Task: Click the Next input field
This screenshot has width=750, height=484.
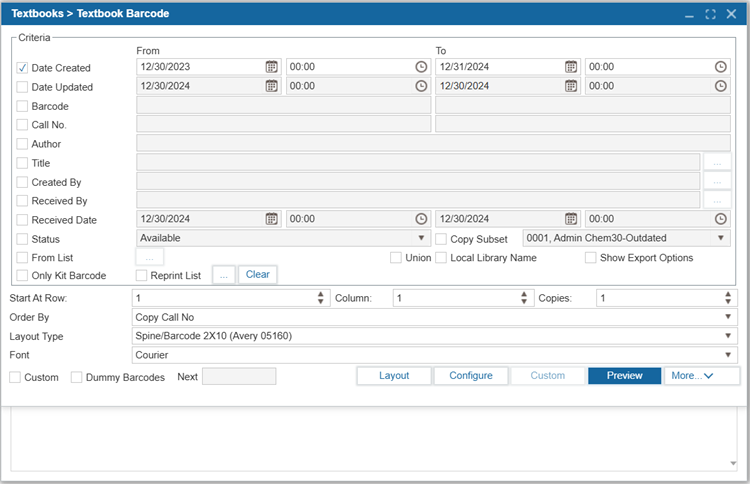Action: [x=239, y=376]
